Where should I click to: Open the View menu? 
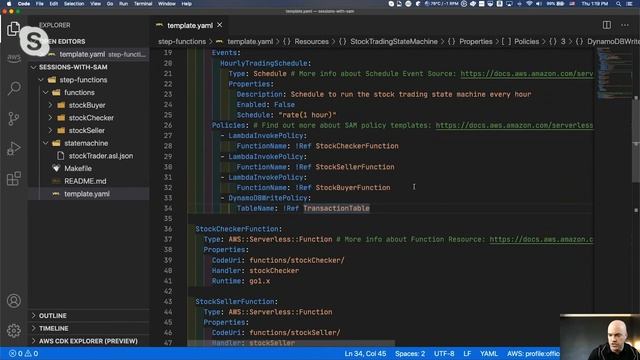click(96, 4)
